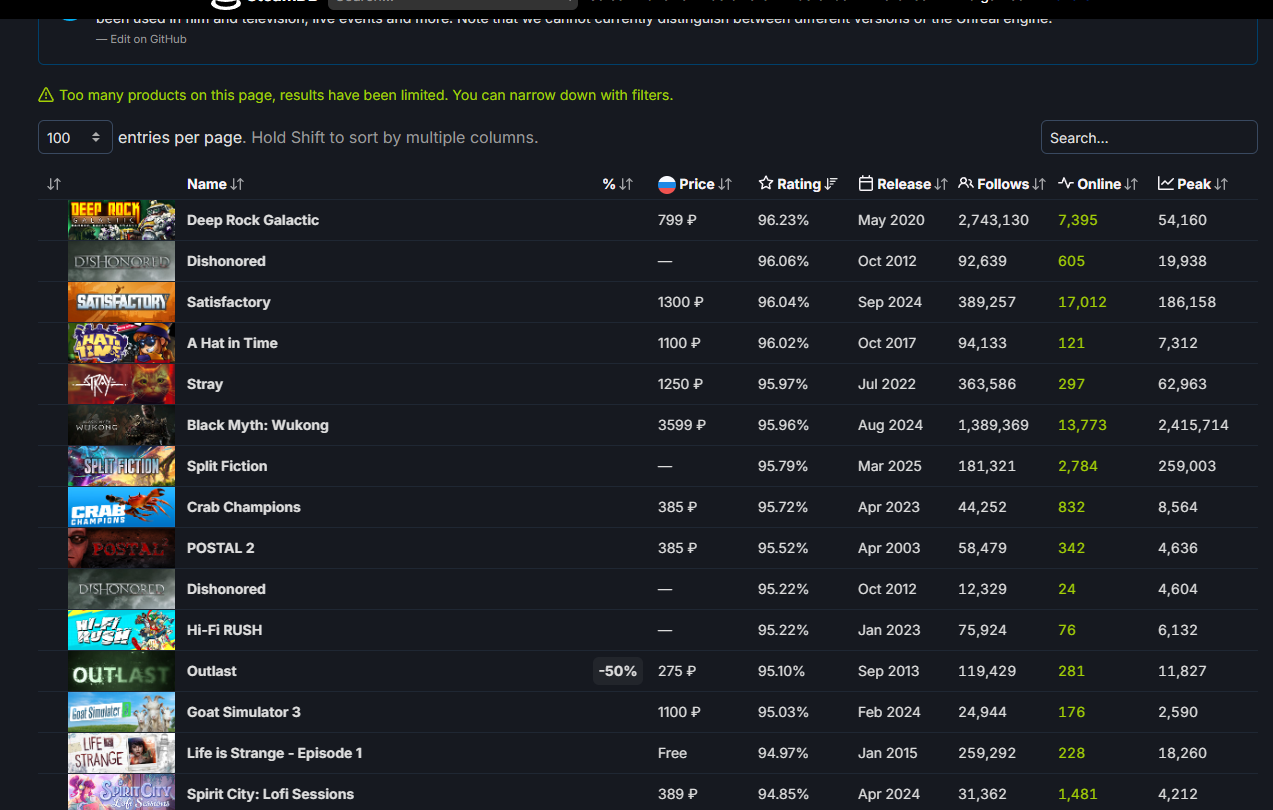This screenshot has width=1273, height=810.
Task: Click the 17,012 online count for Satisfactory
Action: pos(1082,302)
